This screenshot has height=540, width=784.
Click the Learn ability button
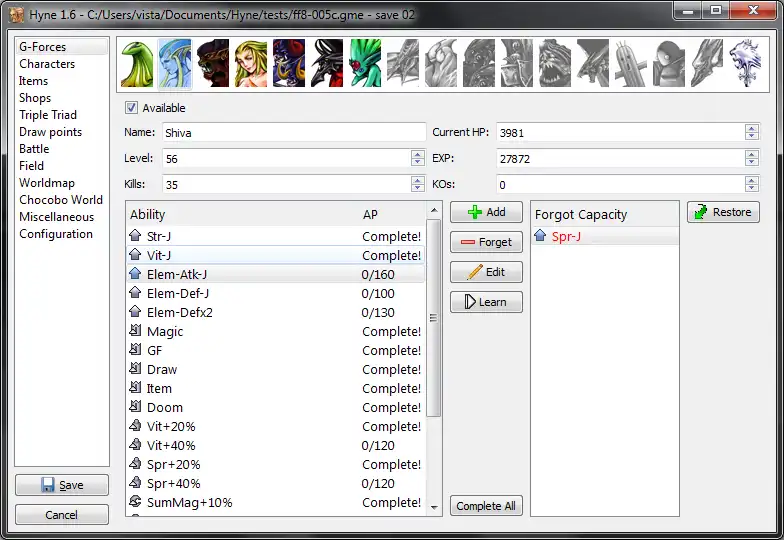pos(486,302)
